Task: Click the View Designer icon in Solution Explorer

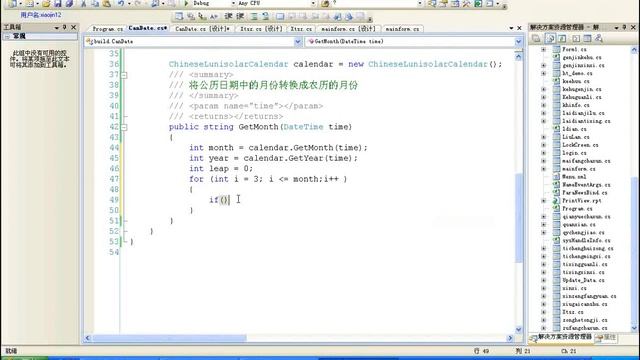Action: click(587, 39)
